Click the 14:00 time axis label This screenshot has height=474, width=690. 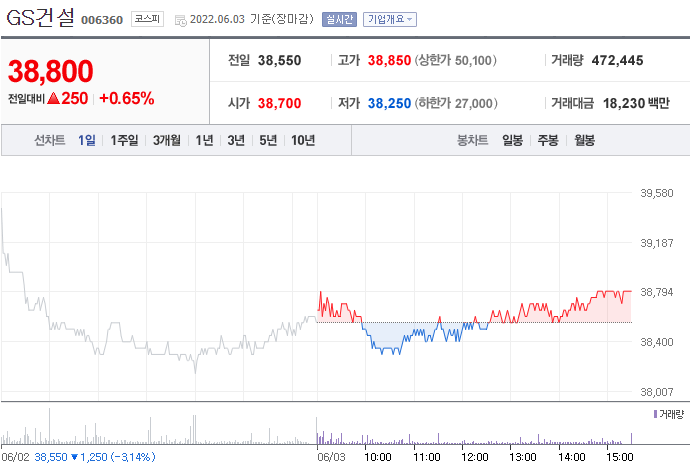572,457
